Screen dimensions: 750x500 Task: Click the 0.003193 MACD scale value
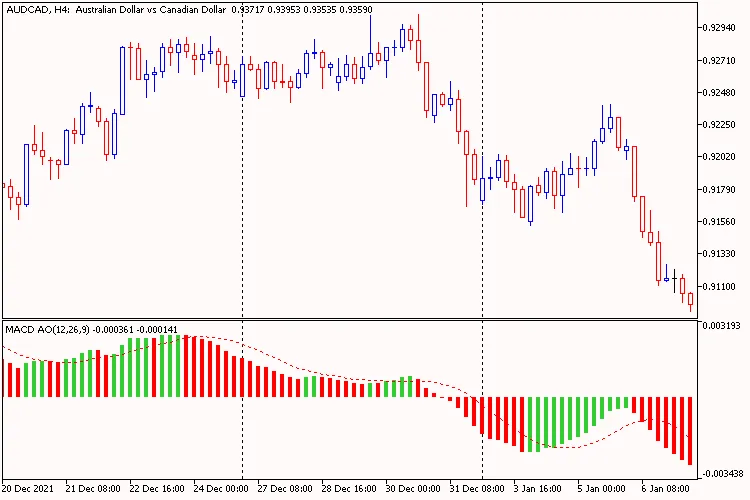coord(723,326)
